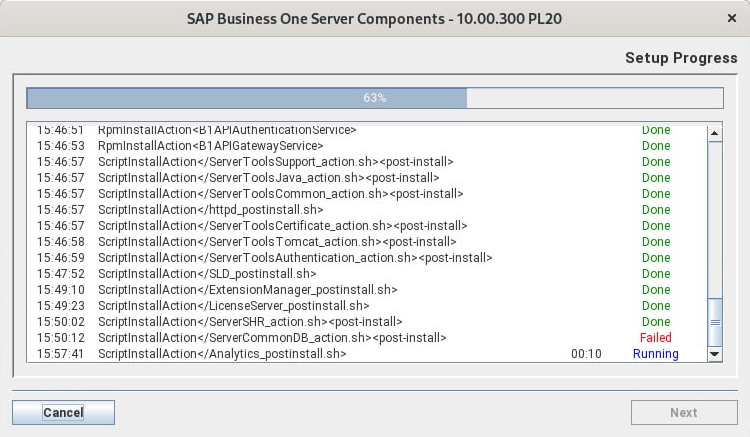
Task: Click the Setup Progress heading
Action: 681,58
